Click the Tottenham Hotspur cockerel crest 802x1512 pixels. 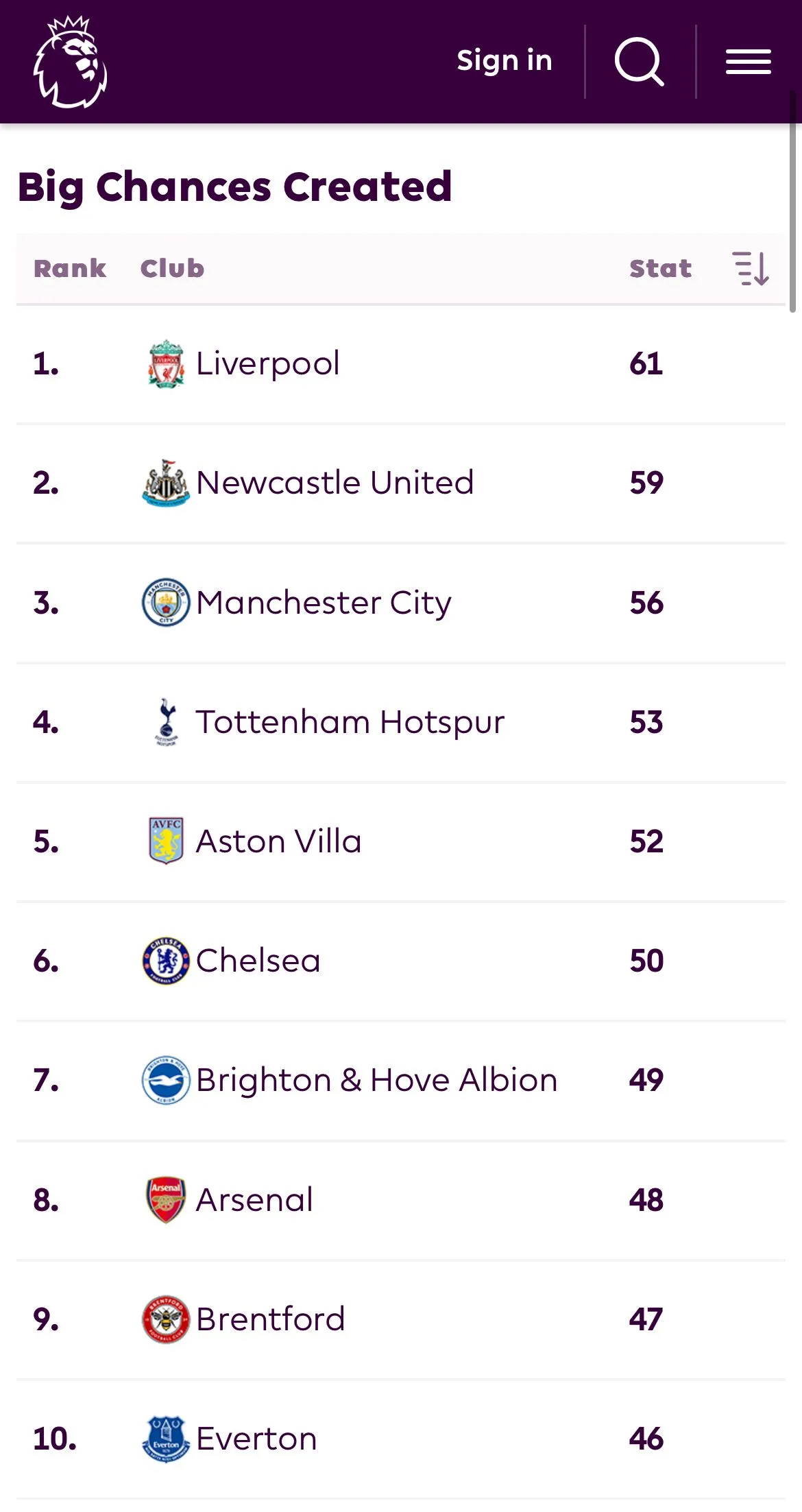point(166,721)
